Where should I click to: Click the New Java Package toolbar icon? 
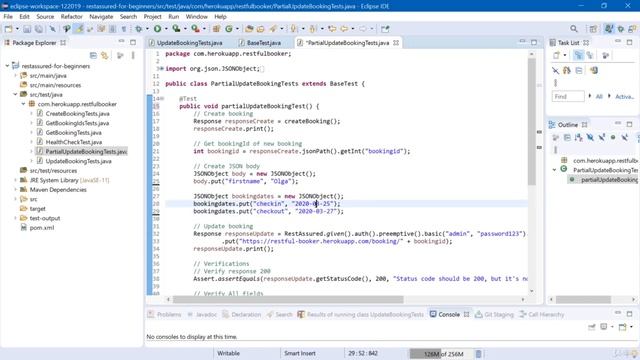(x=216, y=29)
